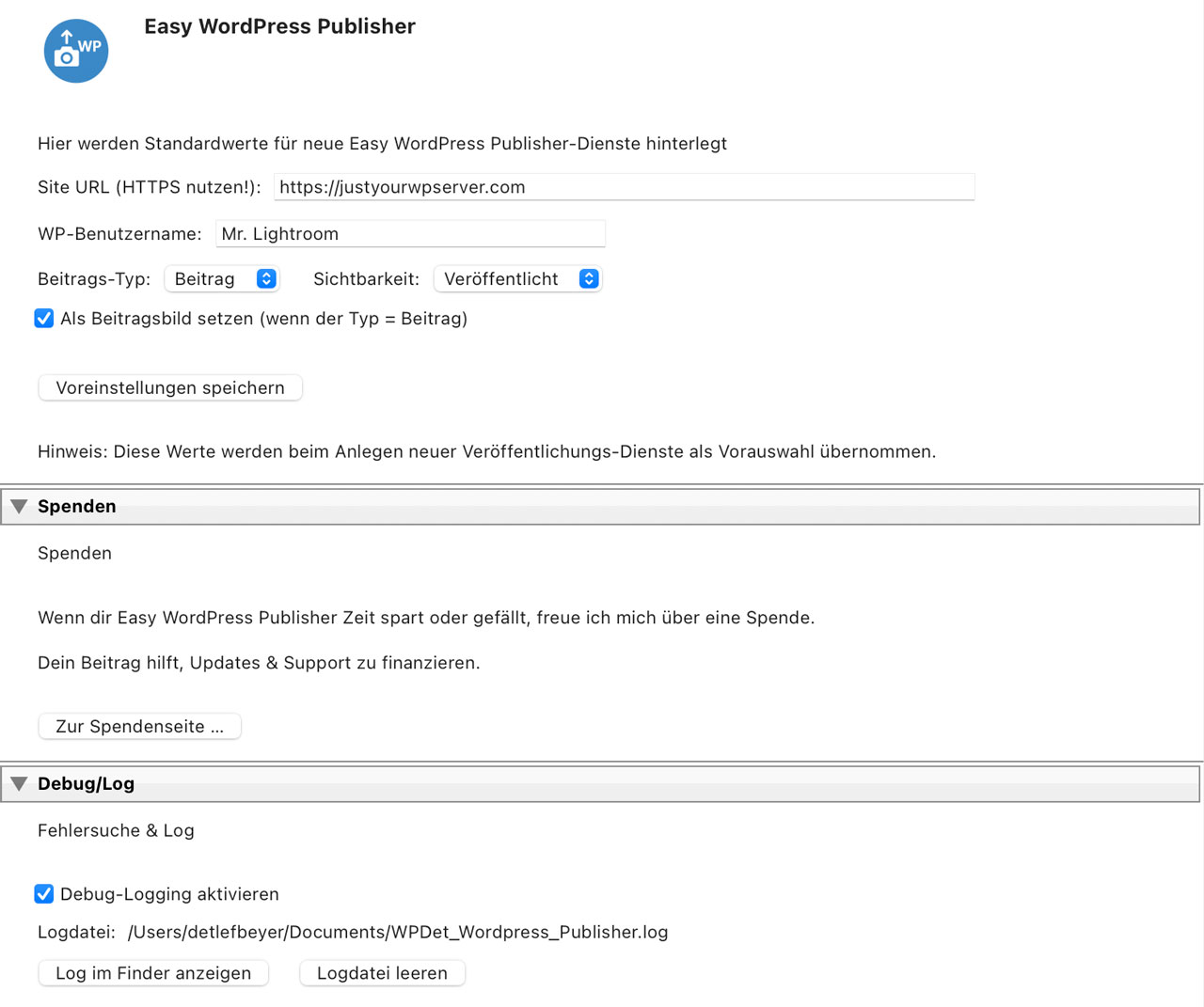Click 'Logdatei leeren'
The width and height of the screenshot is (1204, 1007).
[x=382, y=973]
